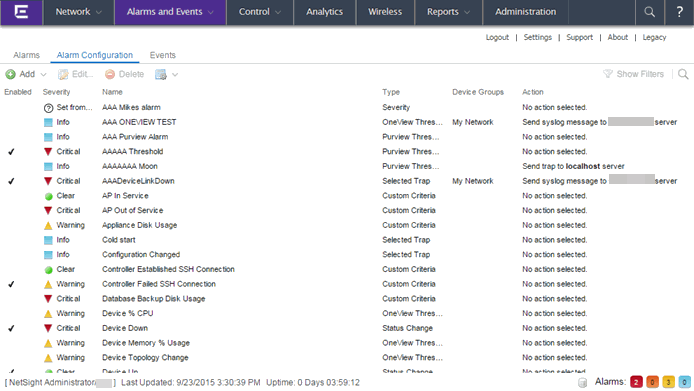
Task: Sort by the Type column header
Action: (391, 92)
